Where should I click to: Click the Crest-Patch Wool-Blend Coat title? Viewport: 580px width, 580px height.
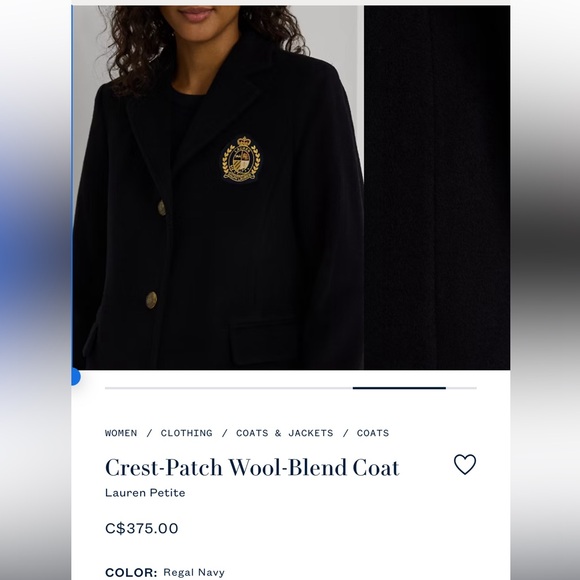pyautogui.click(x=252, y=467)
